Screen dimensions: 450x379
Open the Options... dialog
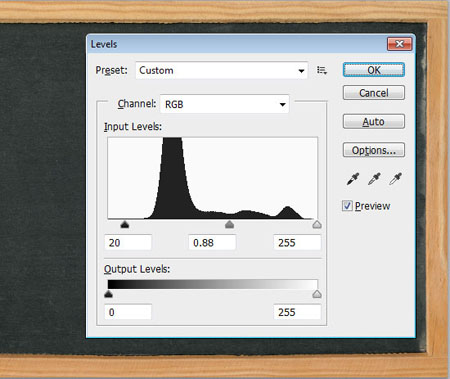[x=374, y=150]
